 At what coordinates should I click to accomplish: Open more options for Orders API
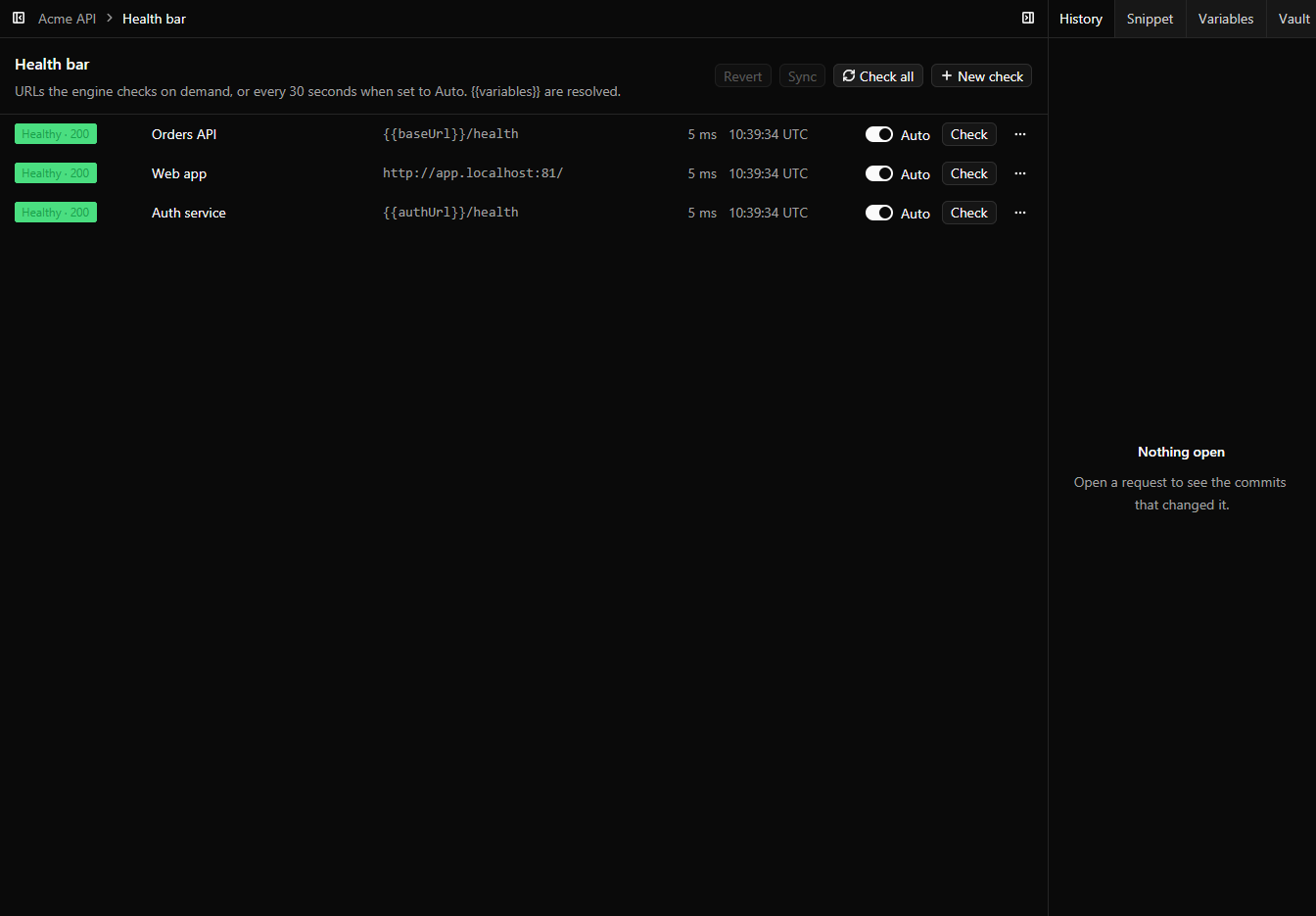point(1020,134)
